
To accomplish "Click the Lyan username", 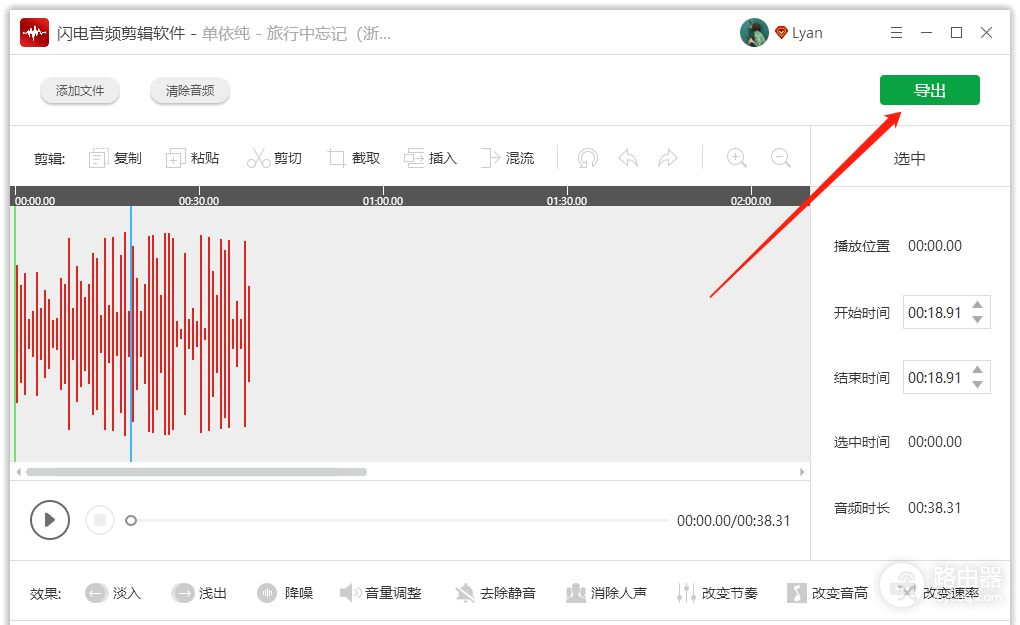I will point(807,33).
